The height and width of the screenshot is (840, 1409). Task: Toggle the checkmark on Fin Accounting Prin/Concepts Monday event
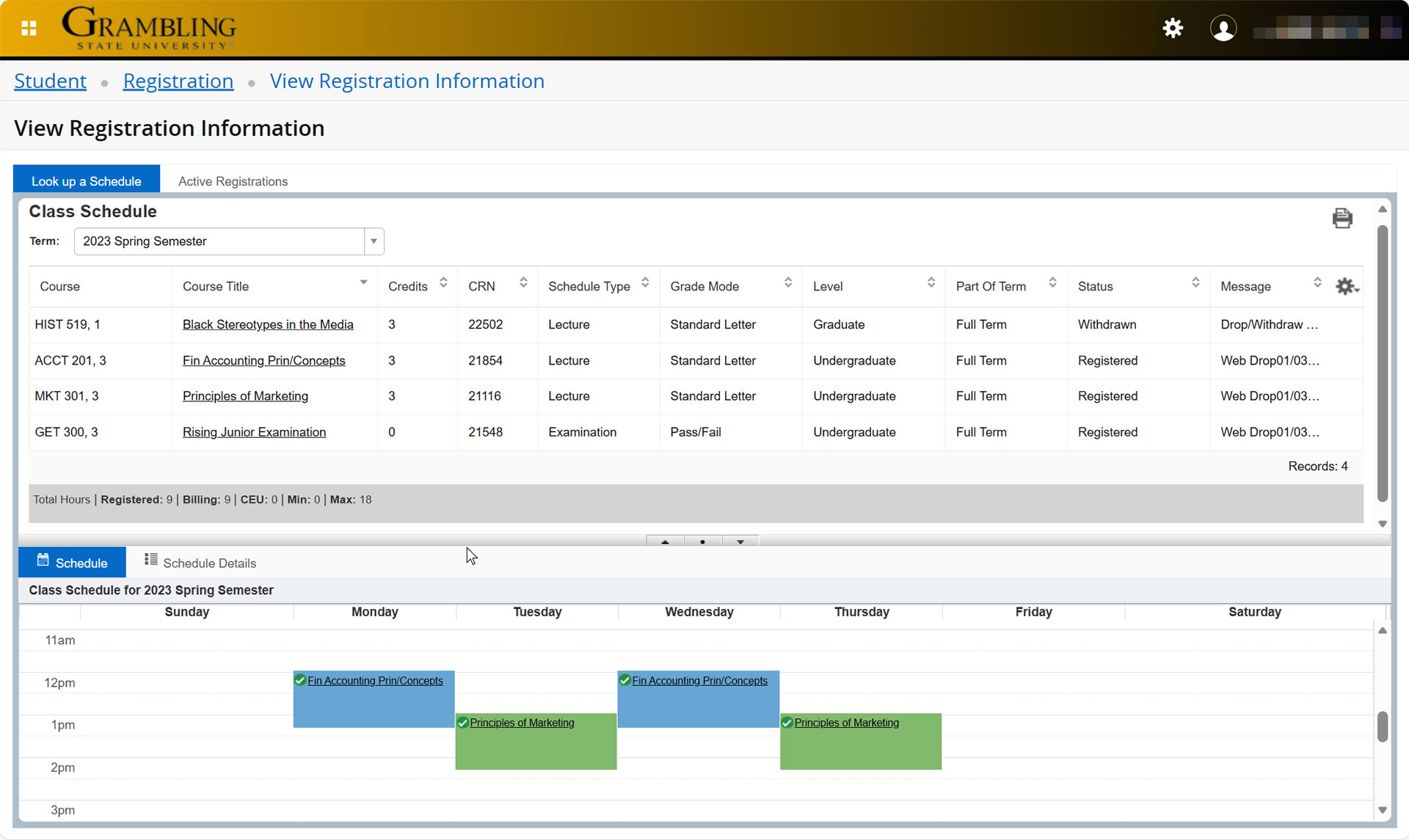pos(300,679)
